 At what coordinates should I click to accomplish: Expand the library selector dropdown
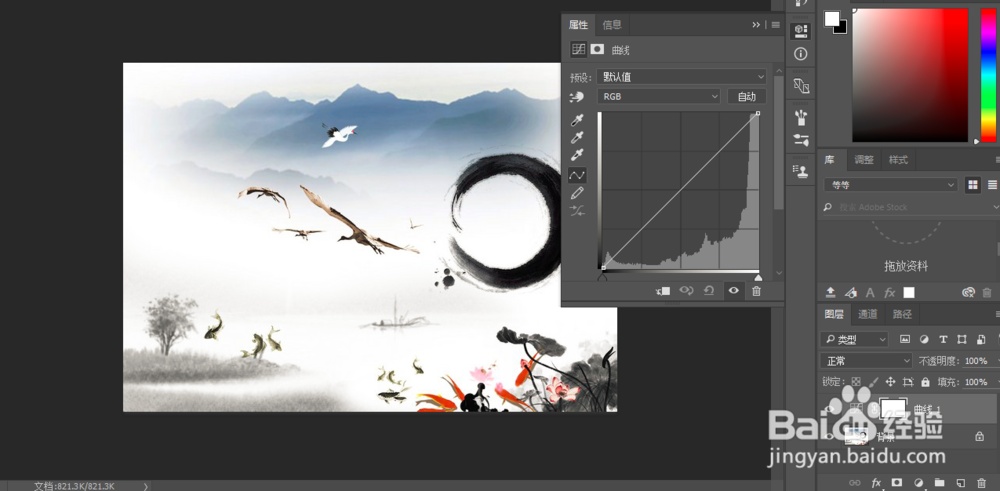click(x=890, y=185)
